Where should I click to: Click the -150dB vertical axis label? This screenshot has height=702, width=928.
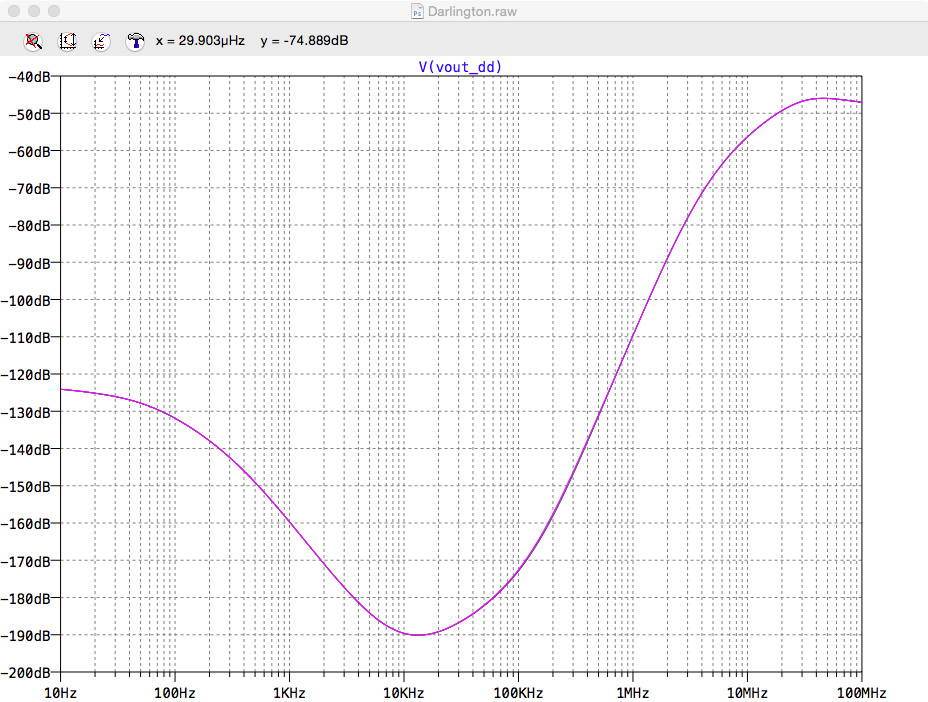pyautogui.click(x=25, y=487)
